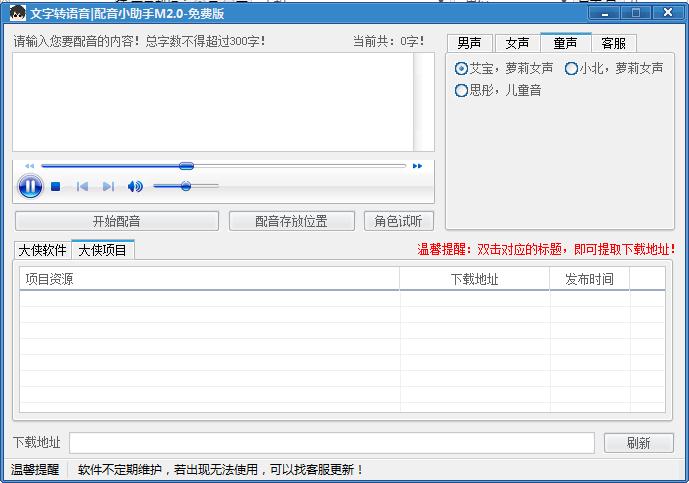
Task: Open the 客服 tab
Action: [613, 43]
